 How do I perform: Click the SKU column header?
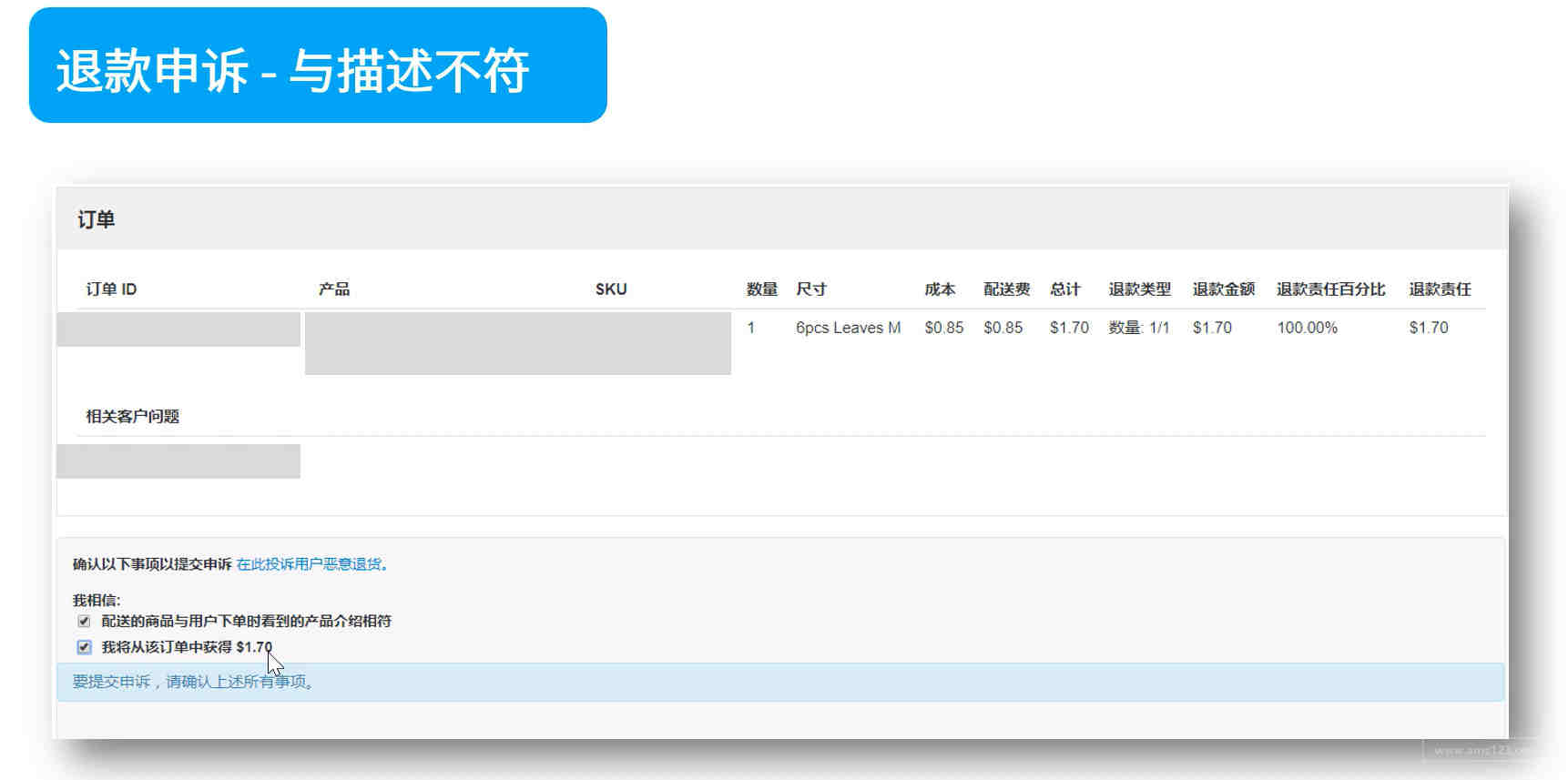[611, 289]
